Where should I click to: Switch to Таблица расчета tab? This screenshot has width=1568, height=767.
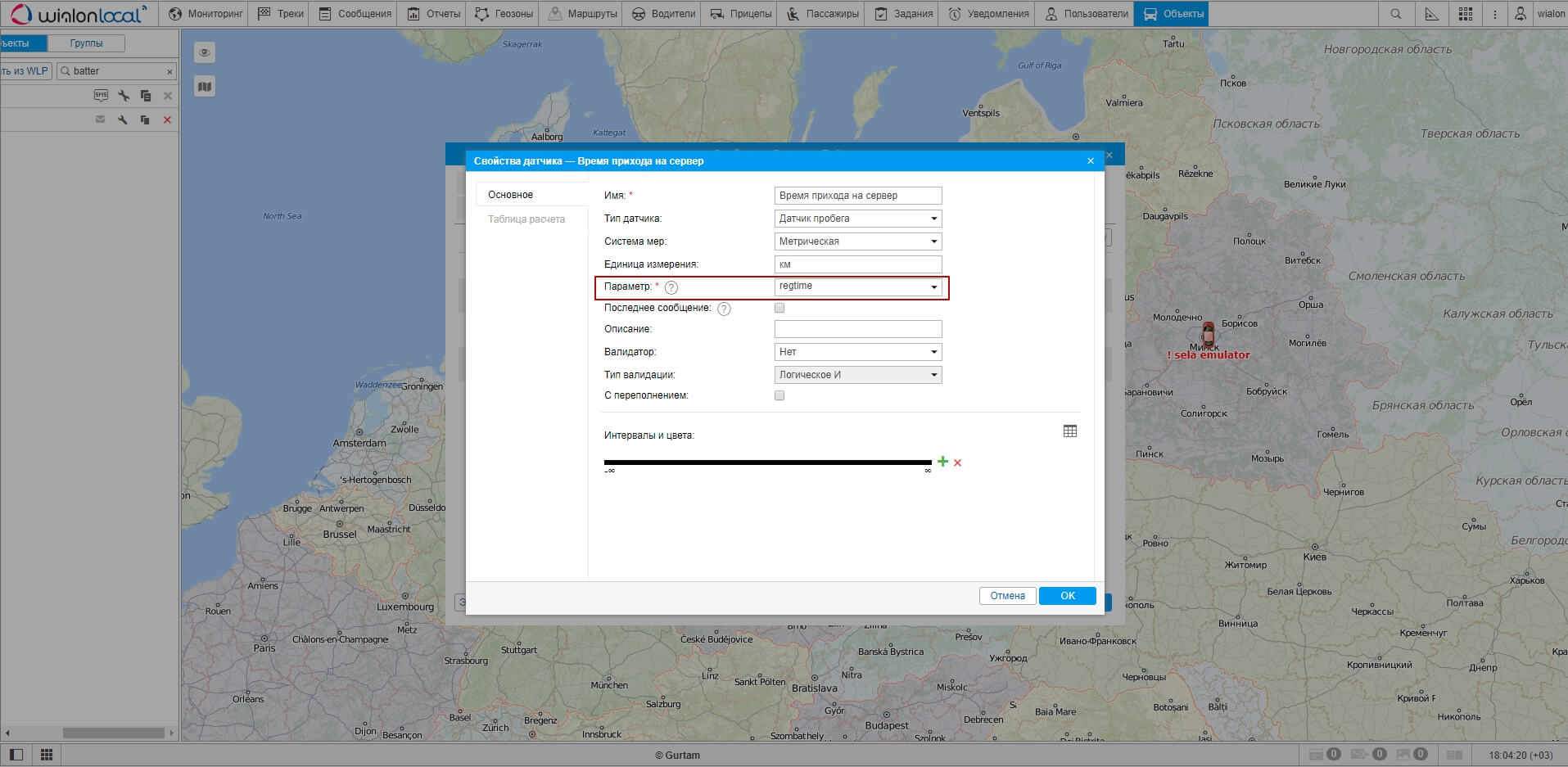[x=526, y=219]
